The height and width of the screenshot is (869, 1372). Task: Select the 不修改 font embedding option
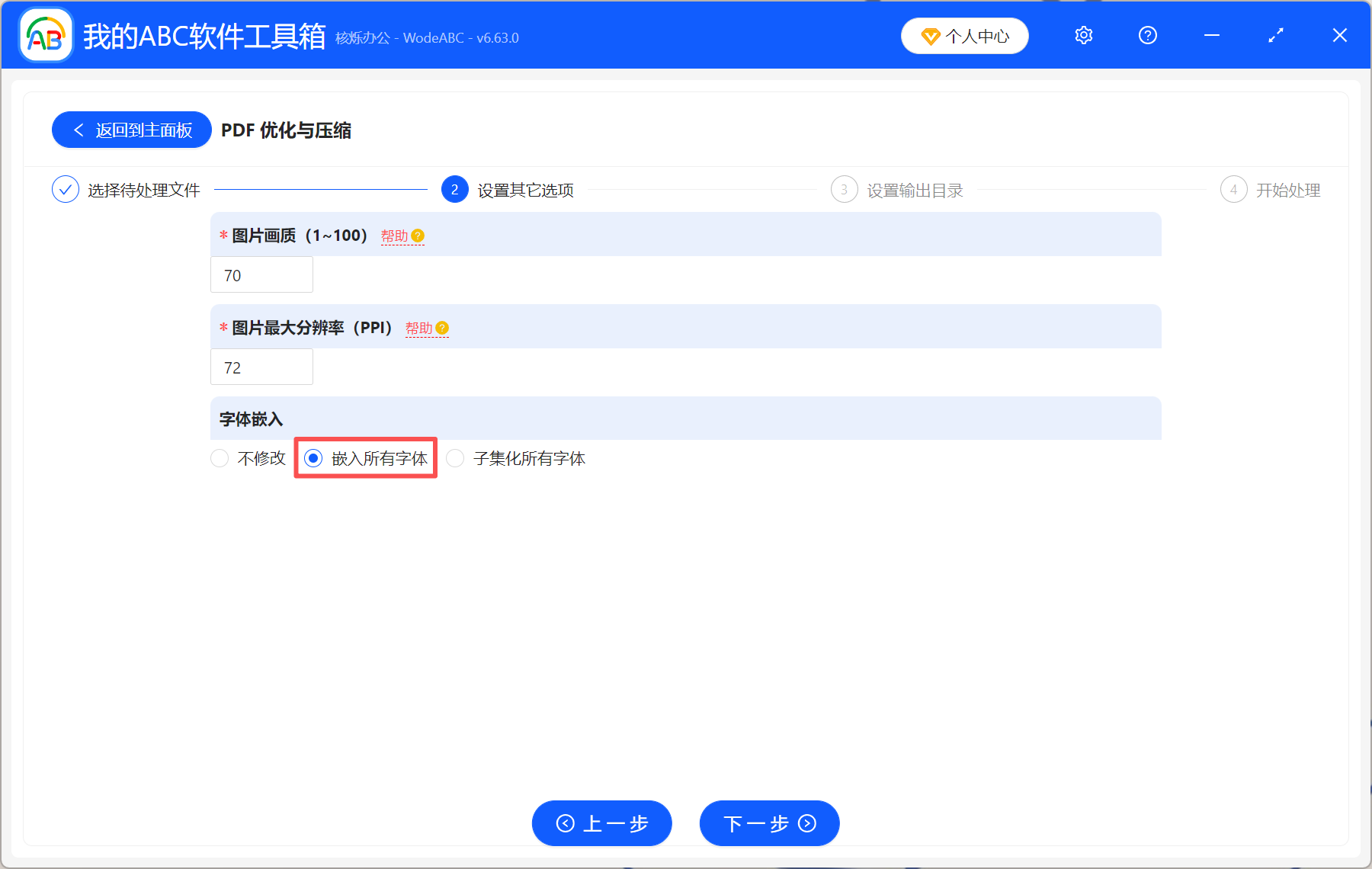(x=220, y=458)
